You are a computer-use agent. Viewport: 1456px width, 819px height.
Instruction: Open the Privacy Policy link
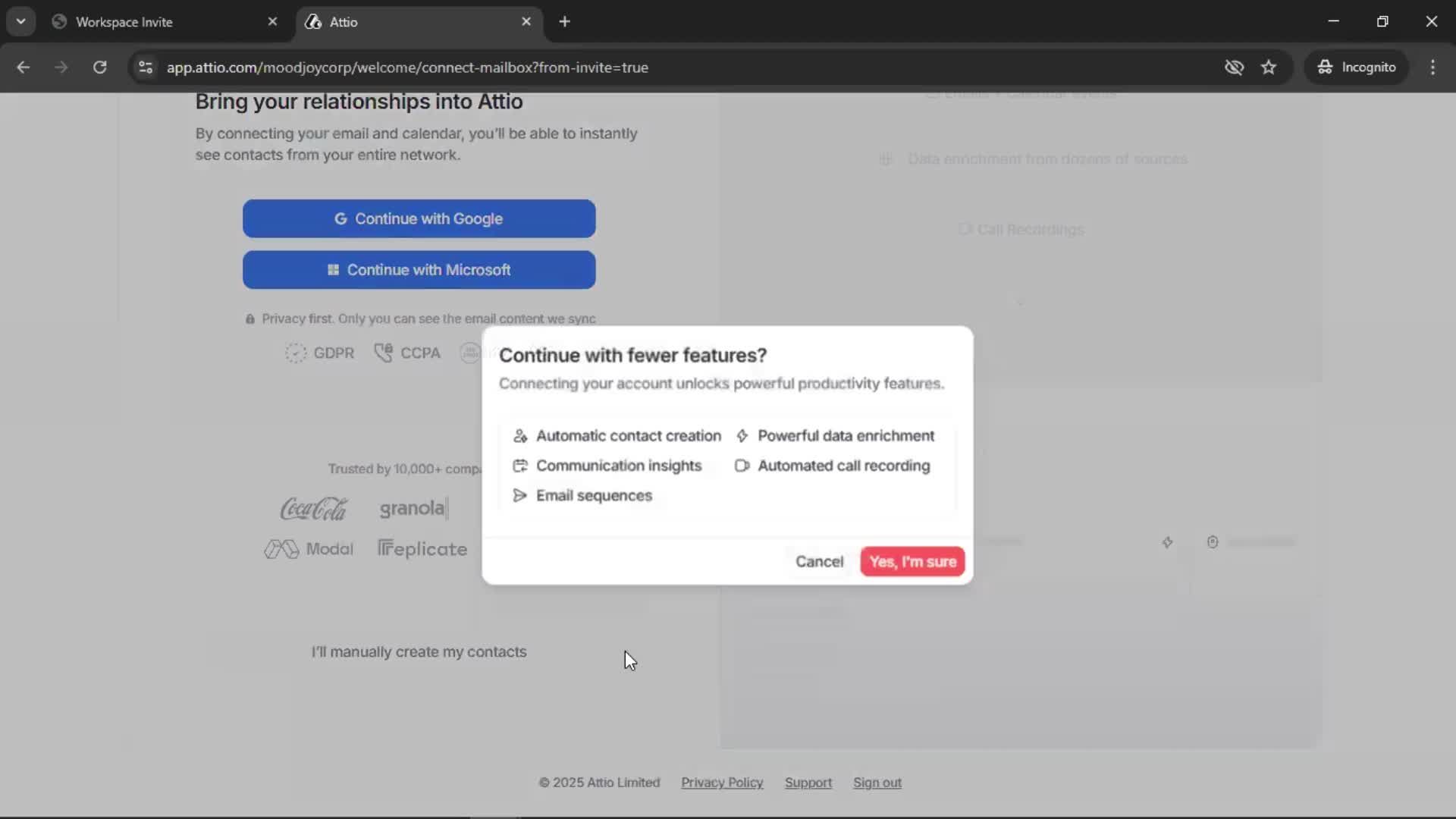(x=721, y=783)
